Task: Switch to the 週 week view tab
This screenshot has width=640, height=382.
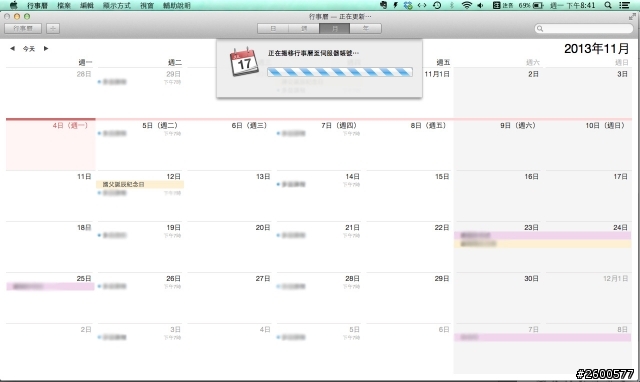Action: [304, 28]
